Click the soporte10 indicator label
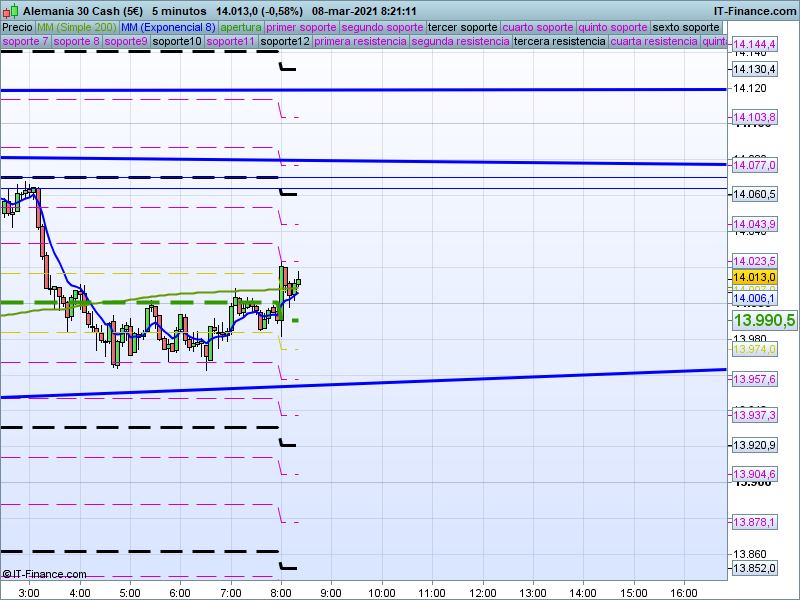The image size is (800, 600). pos(177,41)
